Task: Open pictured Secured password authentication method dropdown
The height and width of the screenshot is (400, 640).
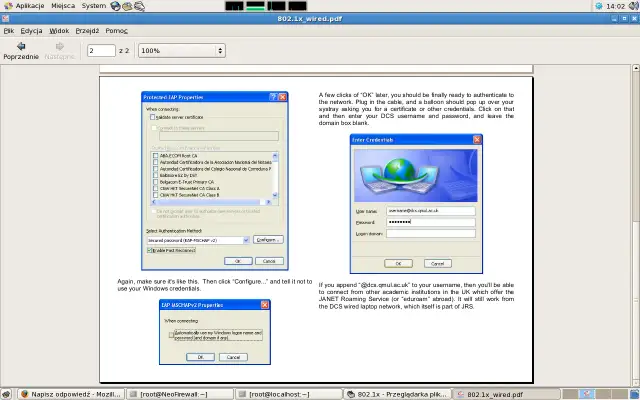Action: click(x=246, y=240)
